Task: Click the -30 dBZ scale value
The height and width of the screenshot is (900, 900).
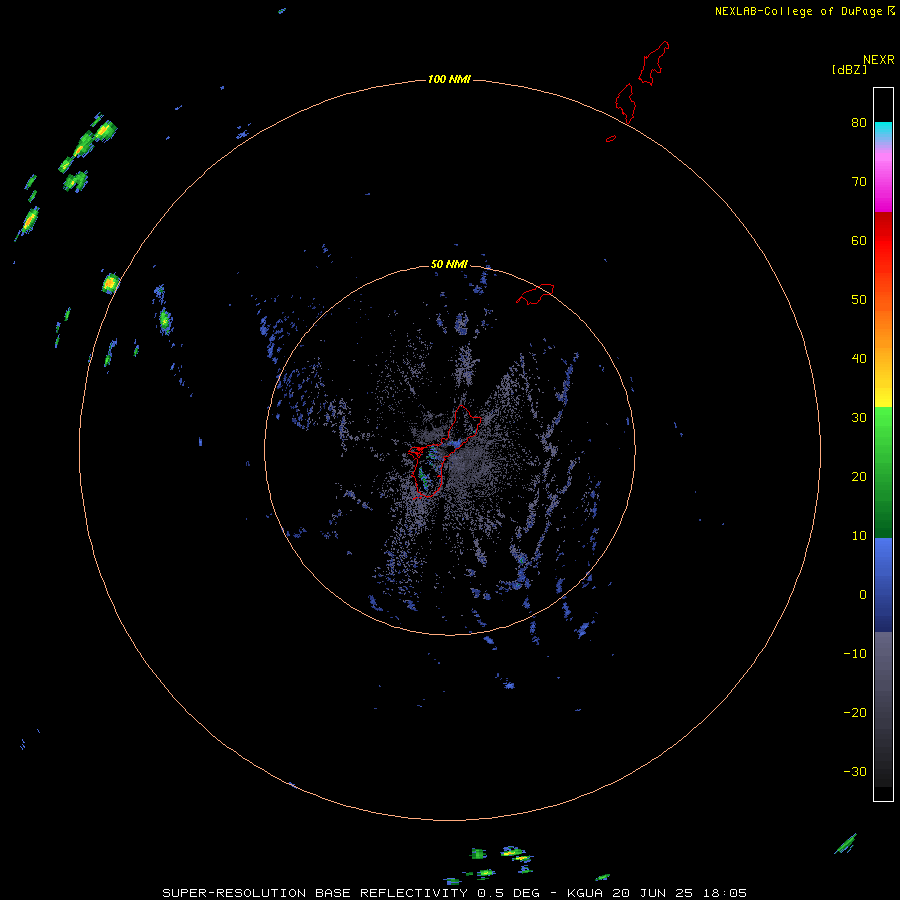Action: [855, 772]
